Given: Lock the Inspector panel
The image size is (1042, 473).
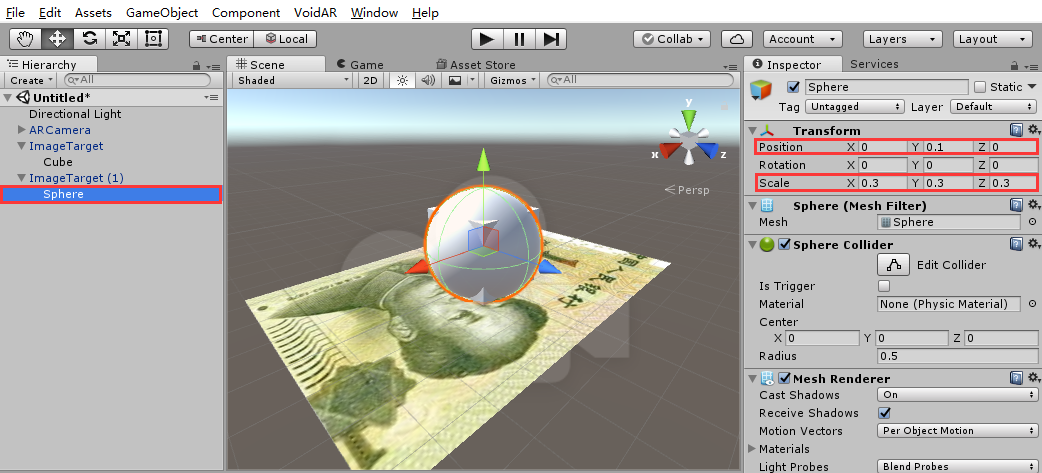Looking at the screenshot, I should point(1013,65).
